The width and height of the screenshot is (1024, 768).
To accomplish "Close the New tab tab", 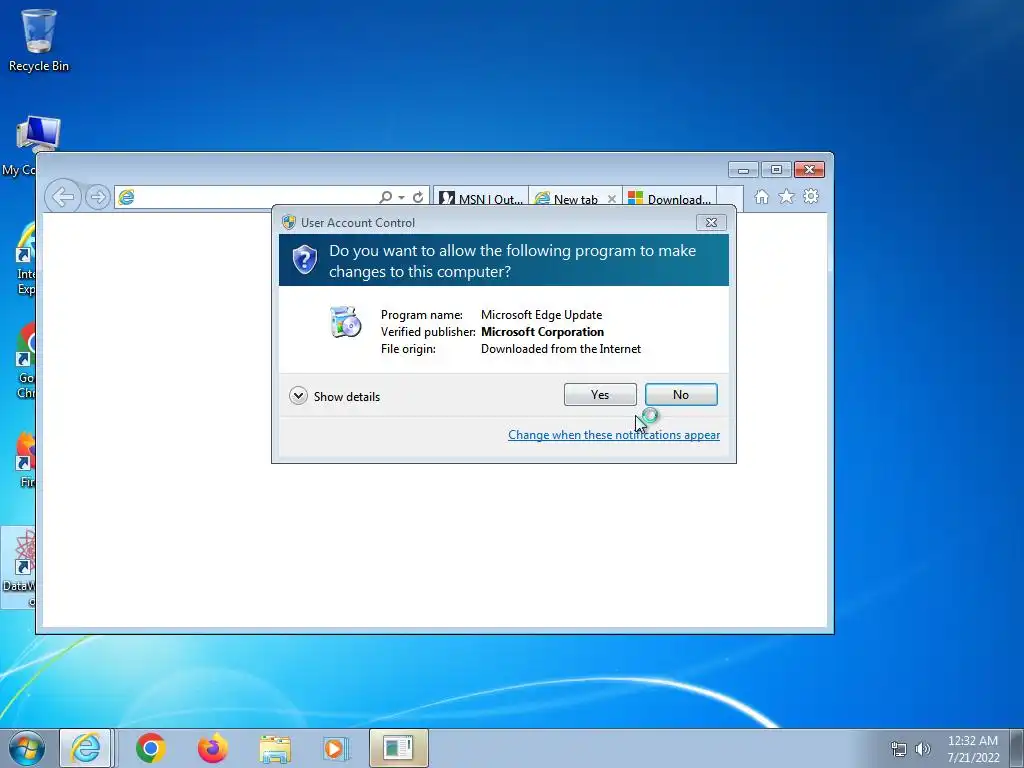I will click(x=612, y=199).
